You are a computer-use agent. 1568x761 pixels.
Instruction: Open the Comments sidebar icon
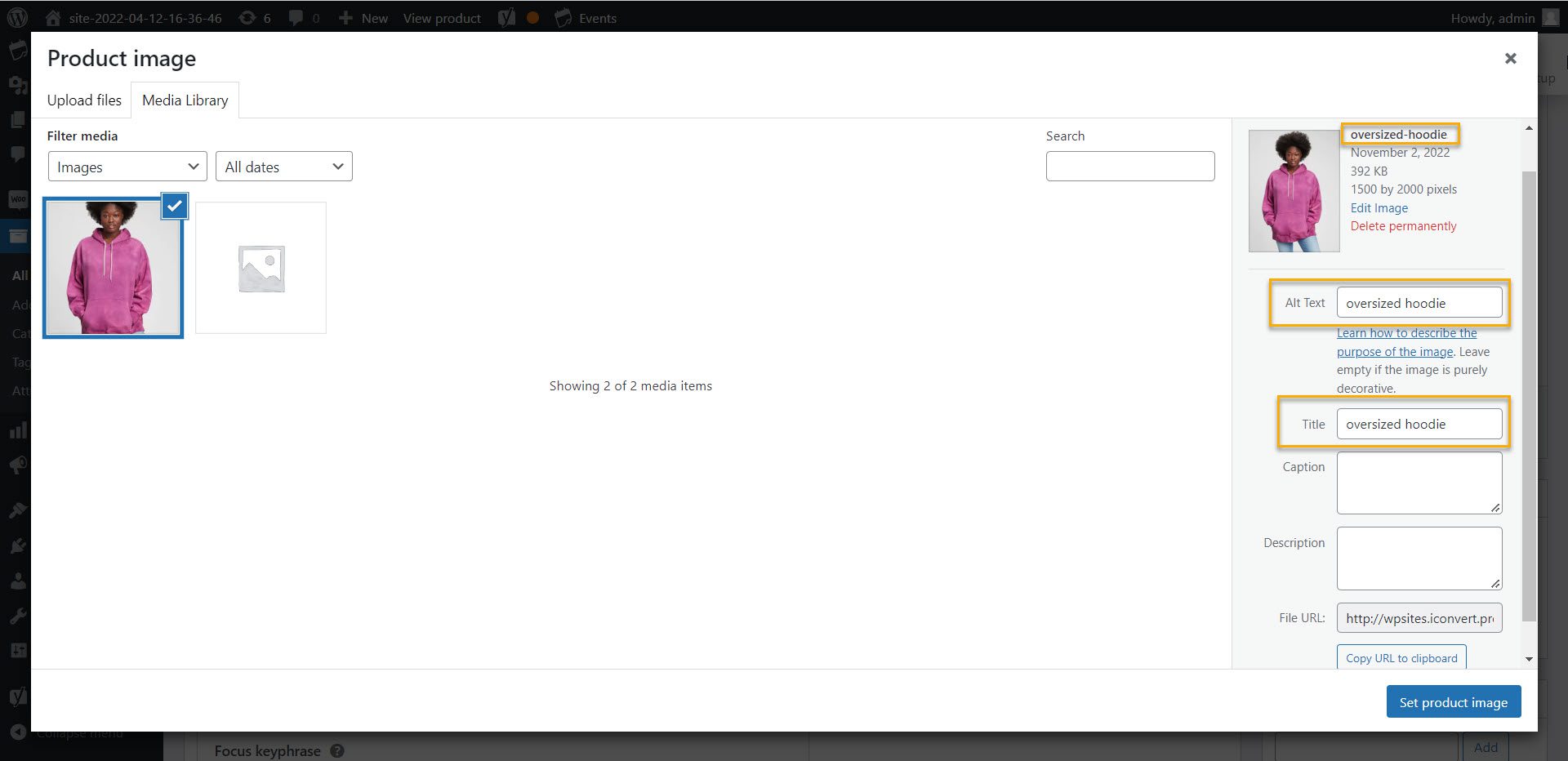click(17, 154)
